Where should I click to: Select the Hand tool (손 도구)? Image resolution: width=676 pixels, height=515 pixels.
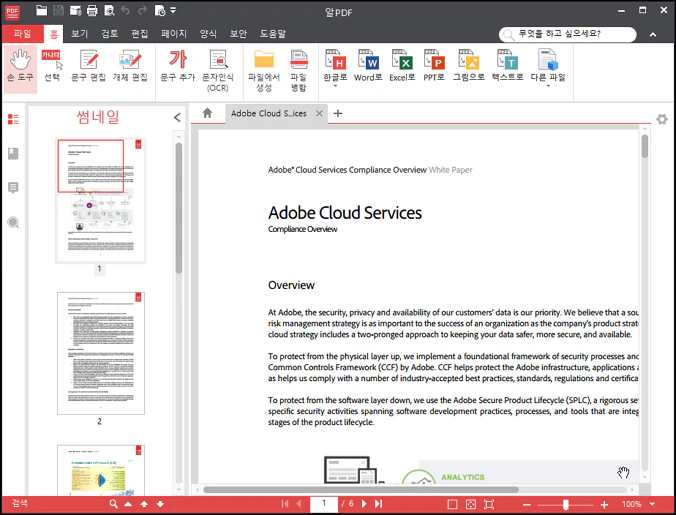[x=20, y=68]
